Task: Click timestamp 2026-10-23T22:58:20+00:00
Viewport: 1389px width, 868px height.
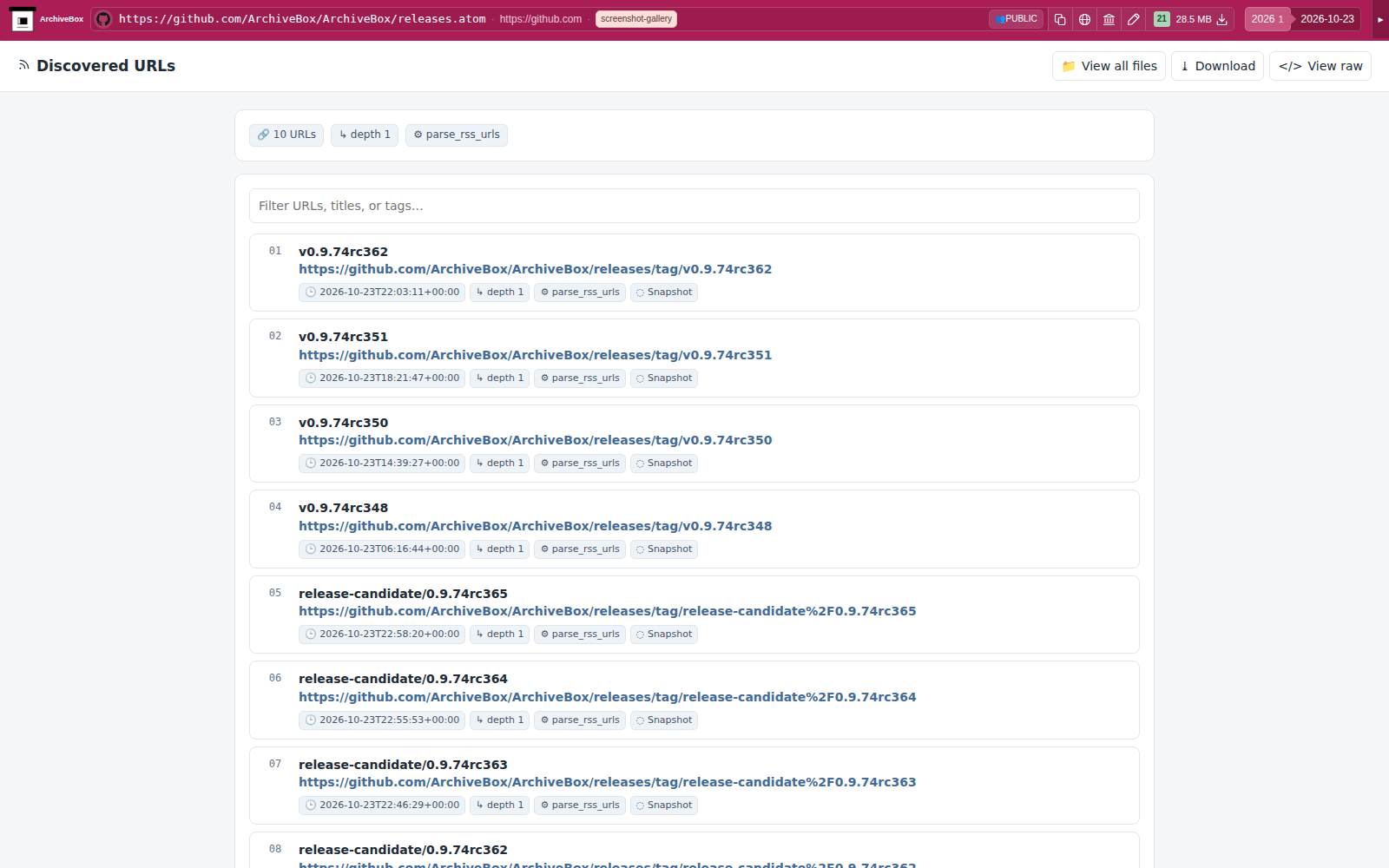Action: 382,635
